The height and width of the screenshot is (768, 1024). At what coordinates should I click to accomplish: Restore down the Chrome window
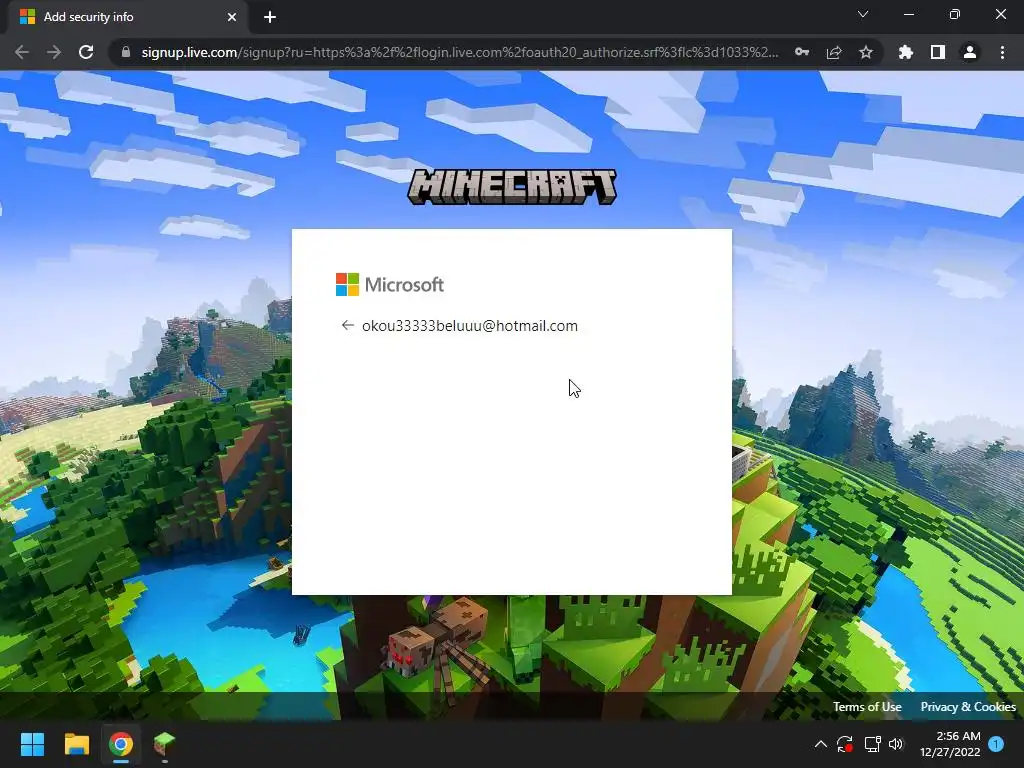955,14
